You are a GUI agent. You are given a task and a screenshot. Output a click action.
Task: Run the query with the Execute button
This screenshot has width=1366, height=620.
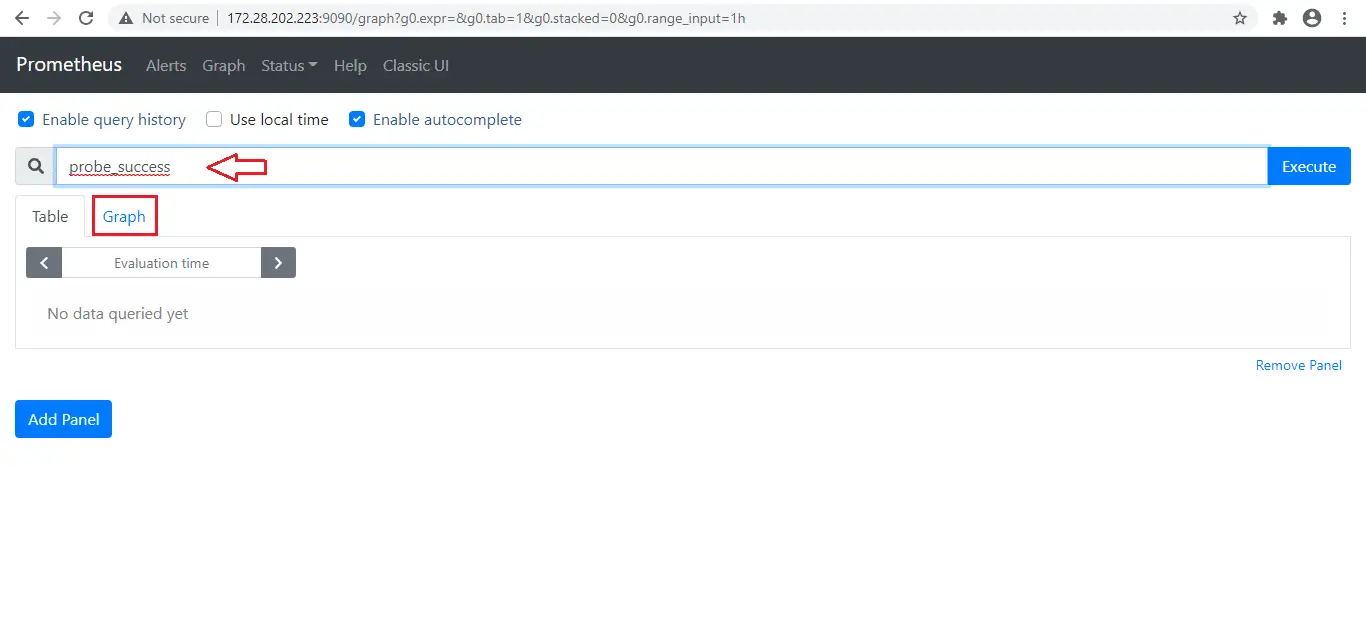[x=1309, y=167]
